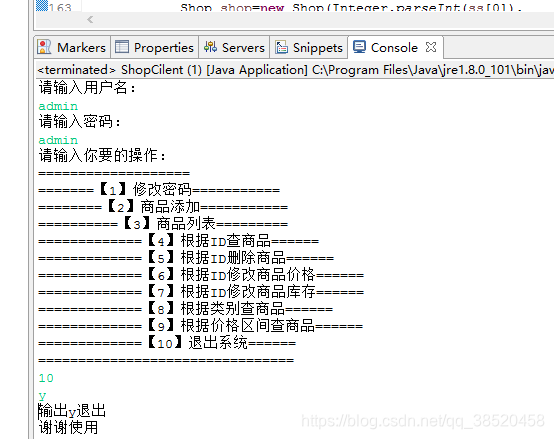
Task: Click the line 163 breakpoint marker in editor
Action: (42, 6)
